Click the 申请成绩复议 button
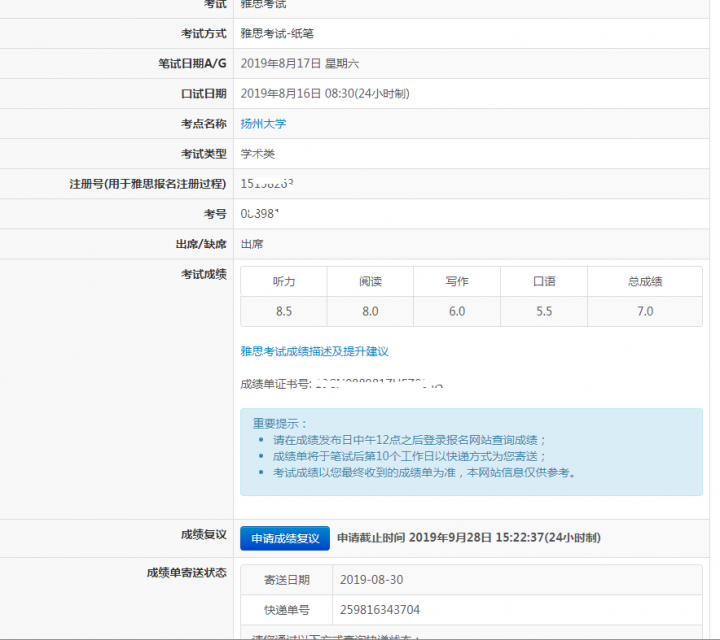Image resolution: width=720 pixels, height=640 pixels. pyautogui.click(x=284, y=538)
